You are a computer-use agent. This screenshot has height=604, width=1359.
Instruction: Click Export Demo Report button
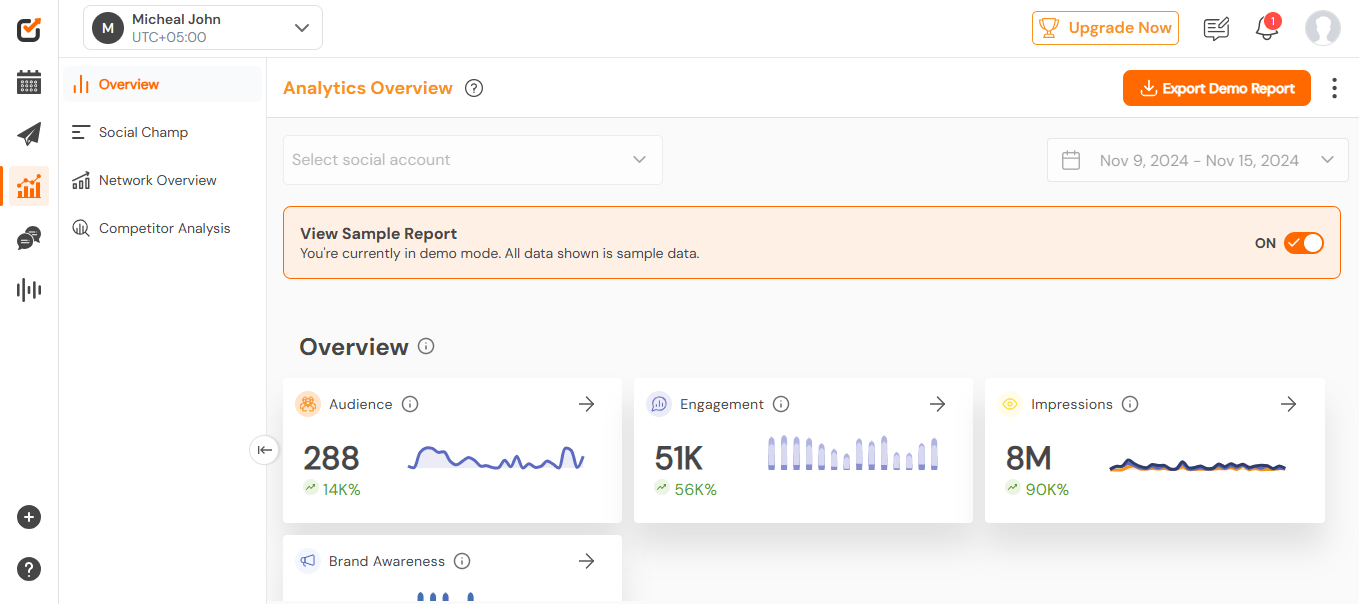pos(1217,88)
